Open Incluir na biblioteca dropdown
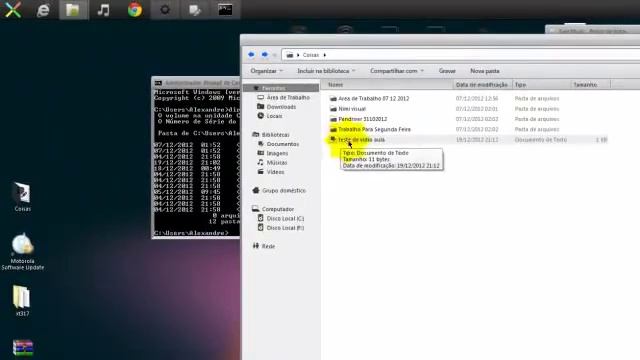The image size is (640, 360). click(326, 71)
